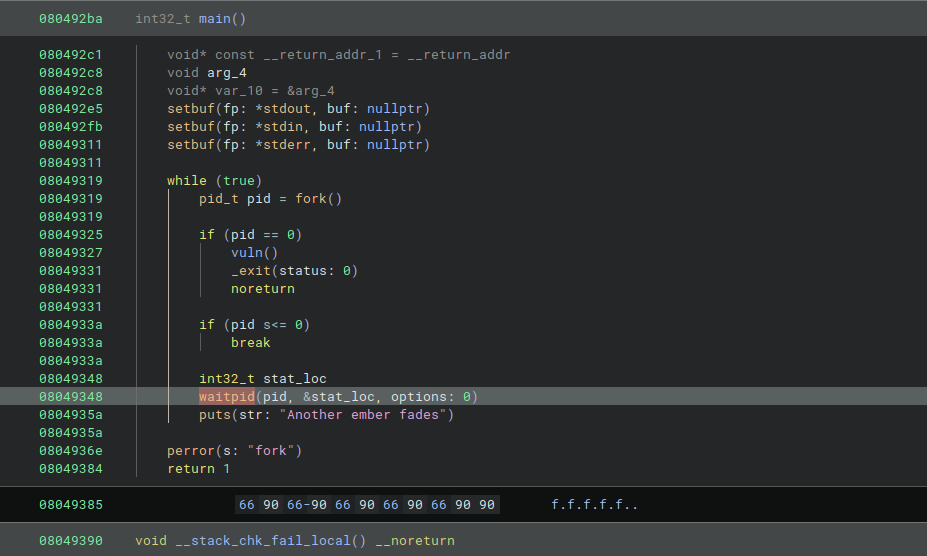927x556 pixels.
Task: Click the perror call with "fork" string
Action: pyautogui.click(x=235, y=451)
